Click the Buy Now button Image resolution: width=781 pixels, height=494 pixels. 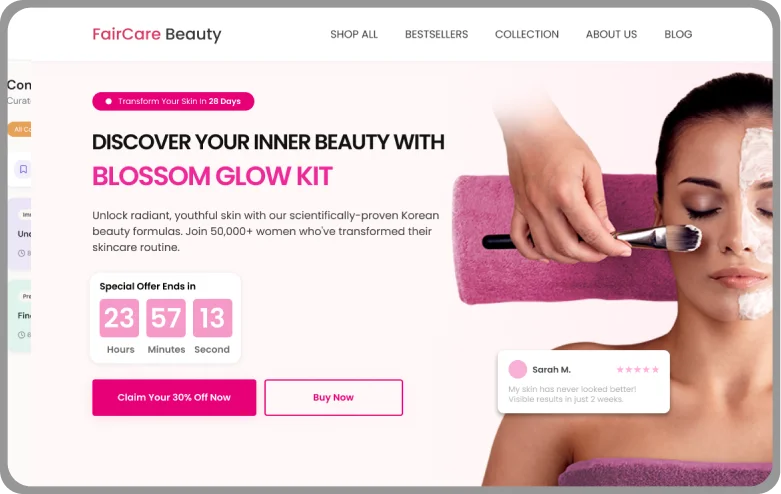click(x=333, y=397)
